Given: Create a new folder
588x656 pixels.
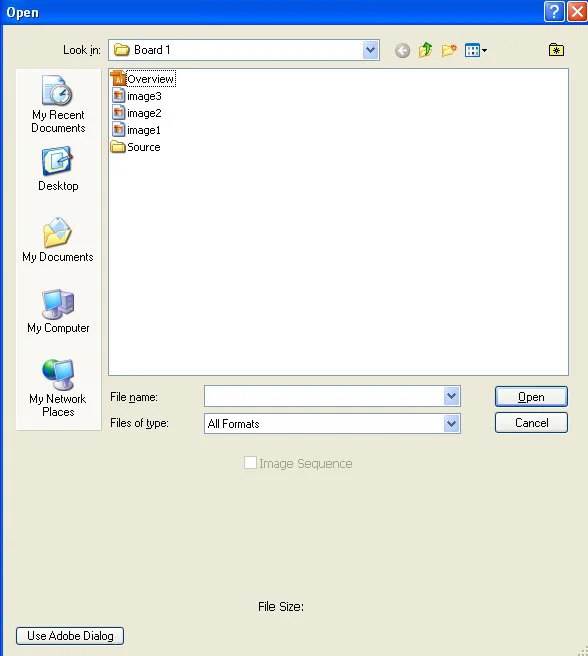Looking at the screenshot, I should (x=449, y=50).
